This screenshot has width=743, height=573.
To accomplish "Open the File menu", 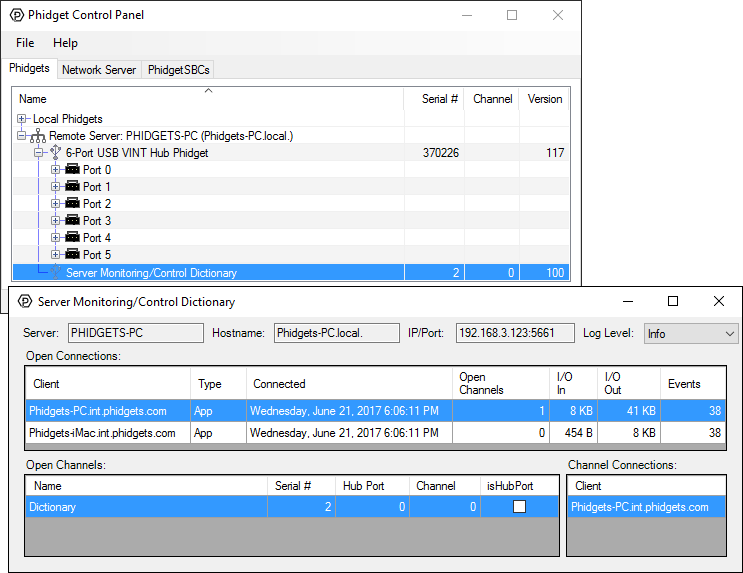I will click(x=25, y=43).
